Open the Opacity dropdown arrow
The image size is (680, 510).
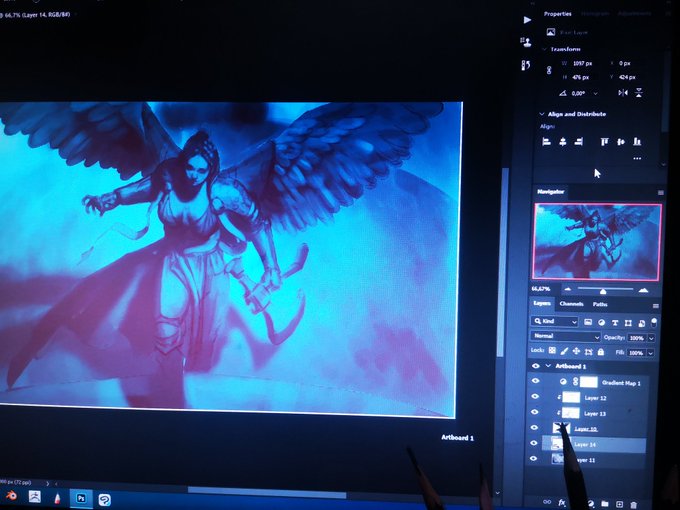coord(651,339)
